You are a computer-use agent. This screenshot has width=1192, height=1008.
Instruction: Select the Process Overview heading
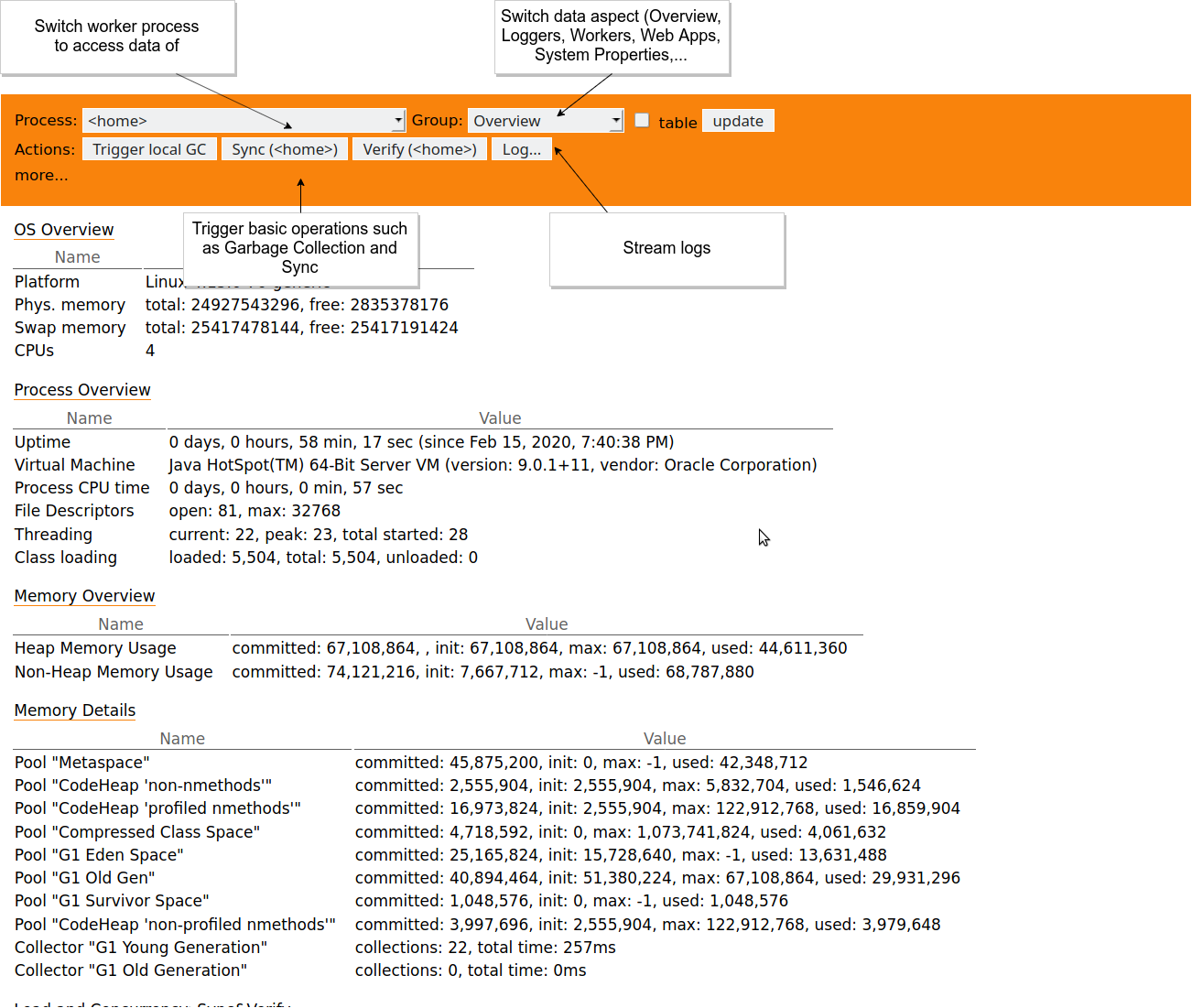click(82, 390)
